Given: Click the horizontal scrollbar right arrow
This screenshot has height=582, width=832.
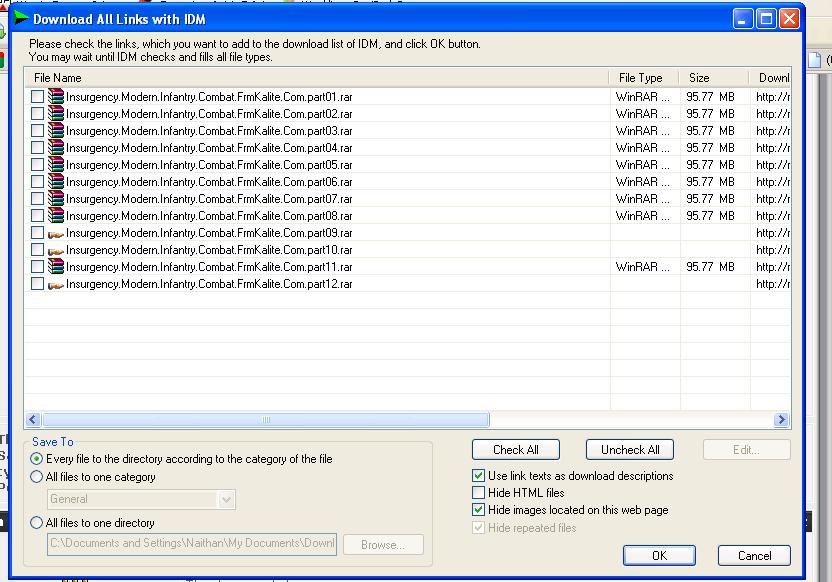Looking at the screenshot, I should [781, 420].
